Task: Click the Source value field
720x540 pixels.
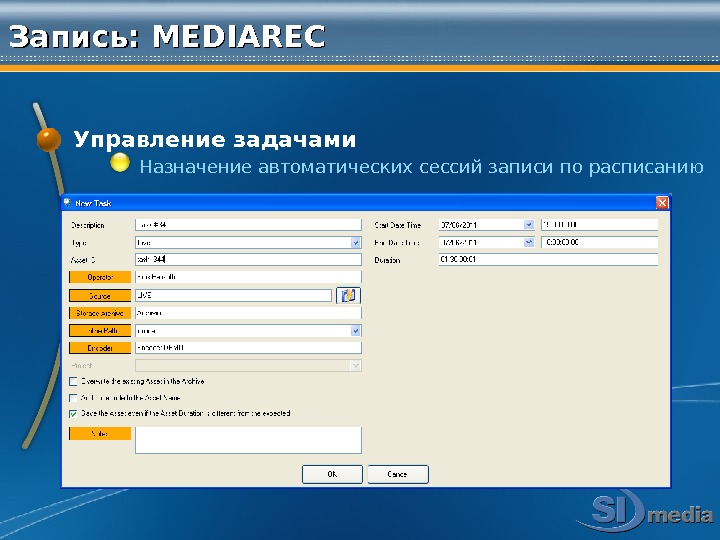Action: point(234,296)
